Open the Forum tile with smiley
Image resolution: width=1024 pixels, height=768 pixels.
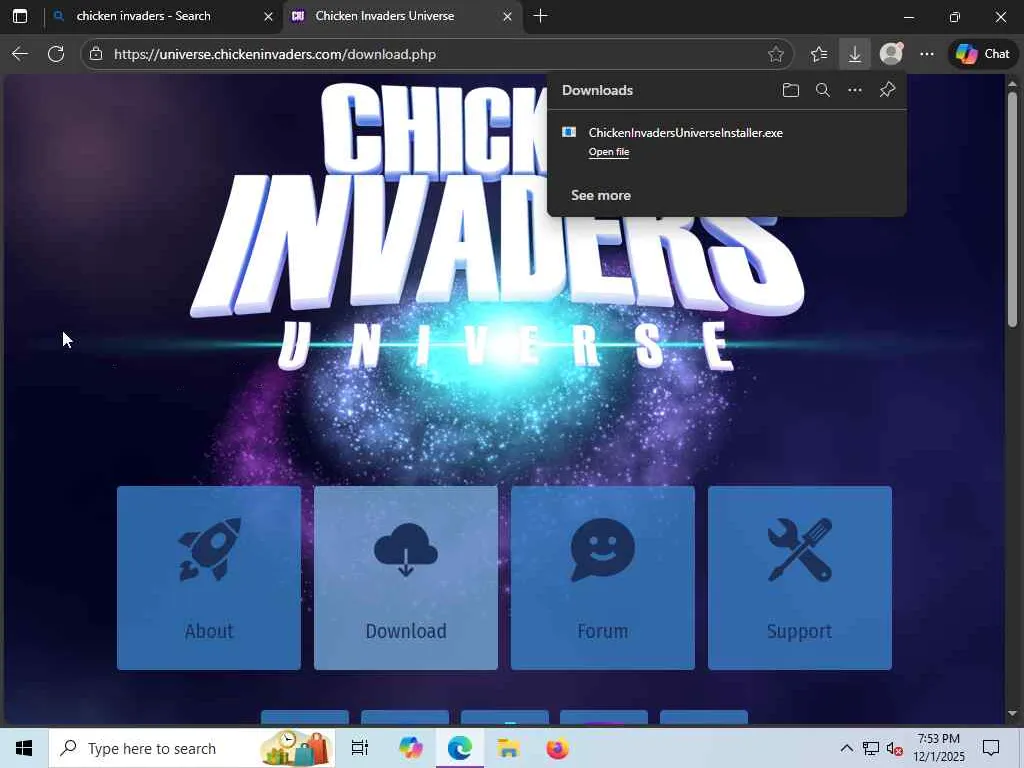(x=603, y=578)
